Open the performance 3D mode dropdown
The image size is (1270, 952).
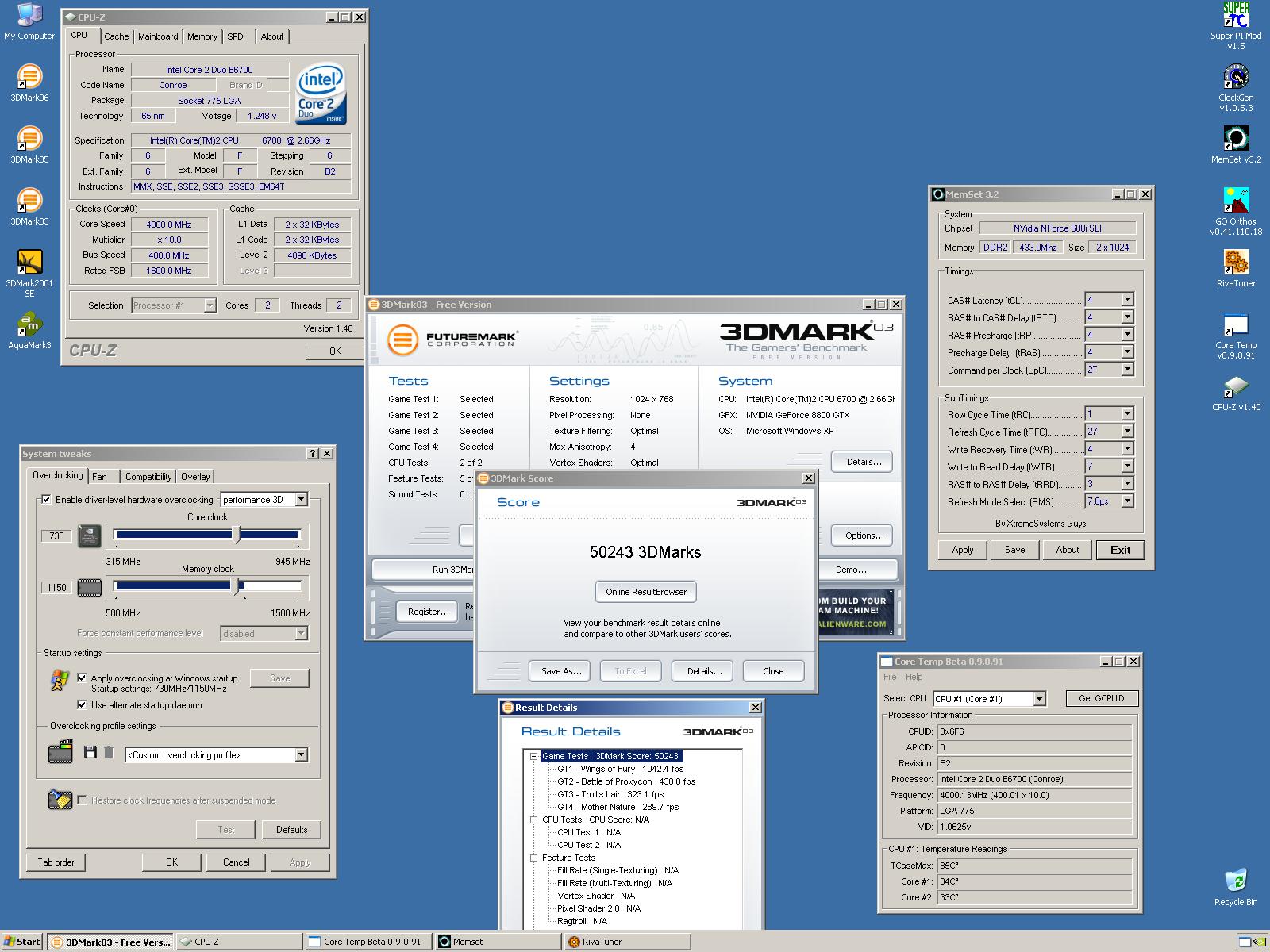tap(302, 500)
